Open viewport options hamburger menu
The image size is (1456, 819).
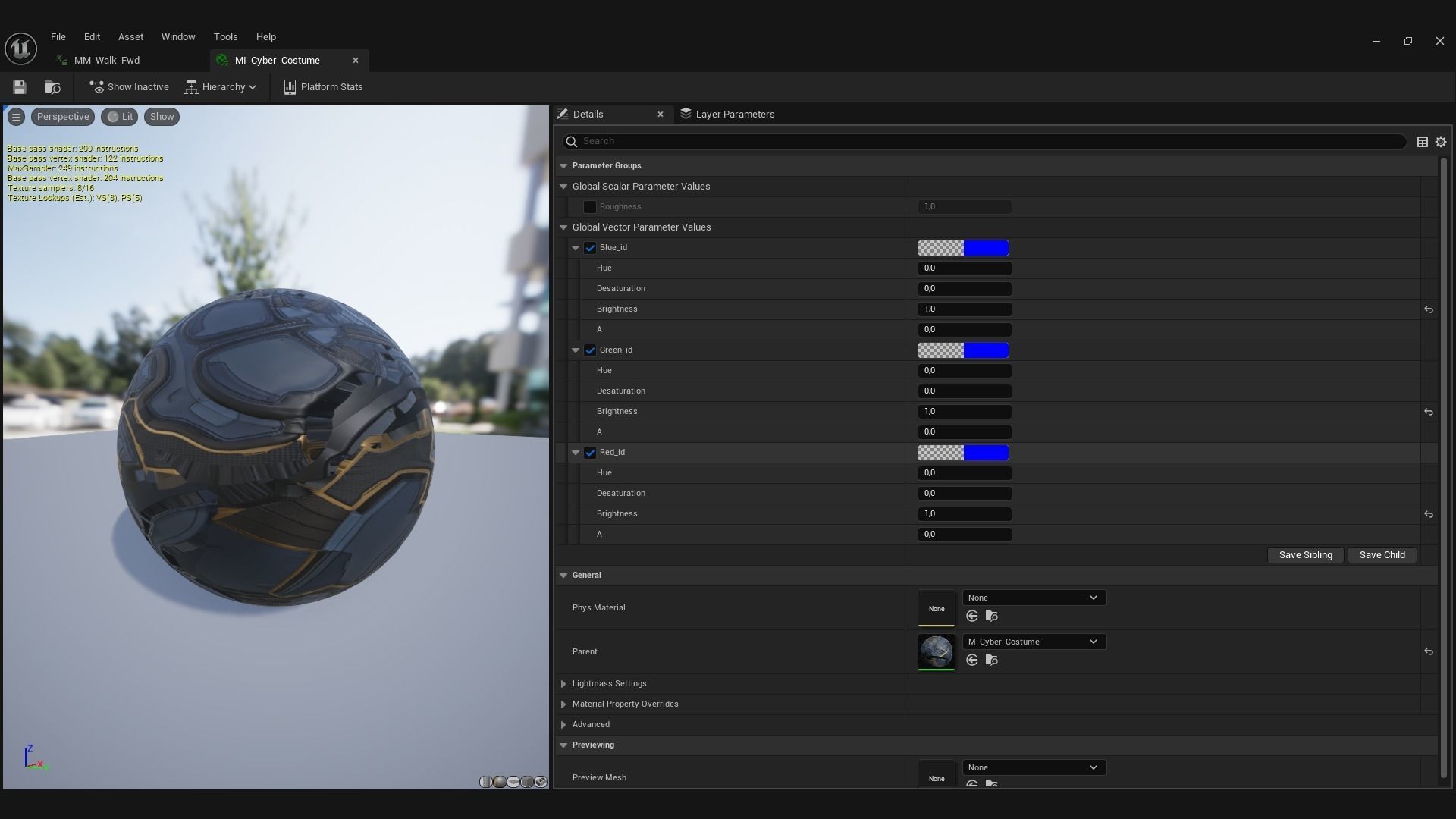(16, 117)
